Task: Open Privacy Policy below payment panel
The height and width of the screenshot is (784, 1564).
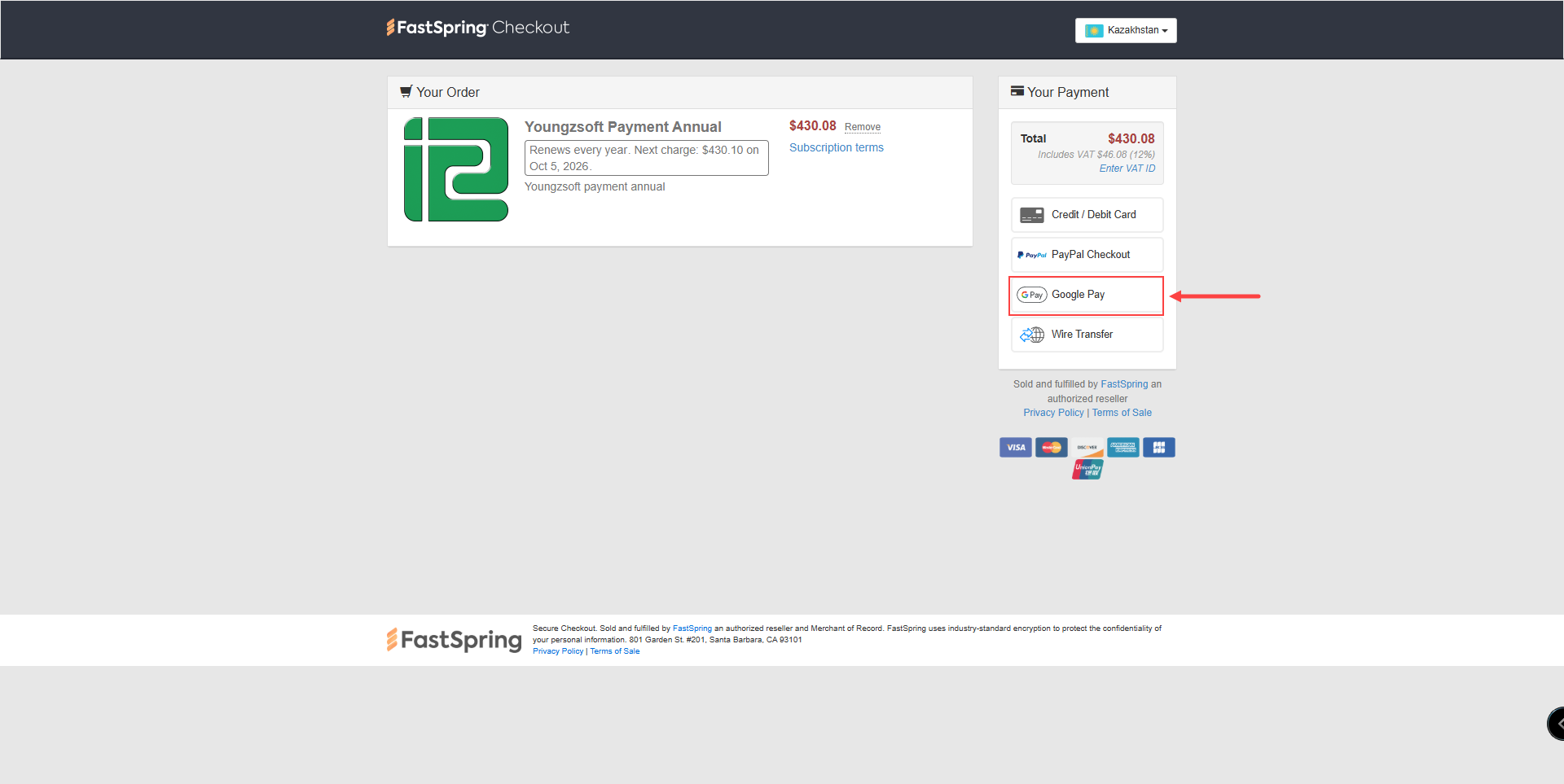Action: [x=1053, y=413]
